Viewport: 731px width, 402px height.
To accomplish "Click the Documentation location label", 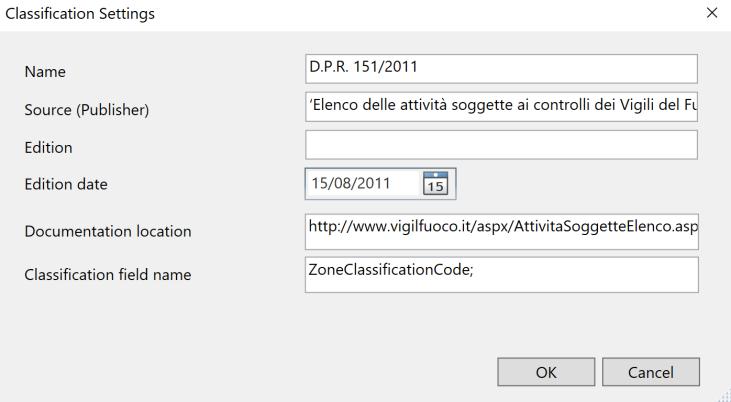I will click(x=108, y=232).
